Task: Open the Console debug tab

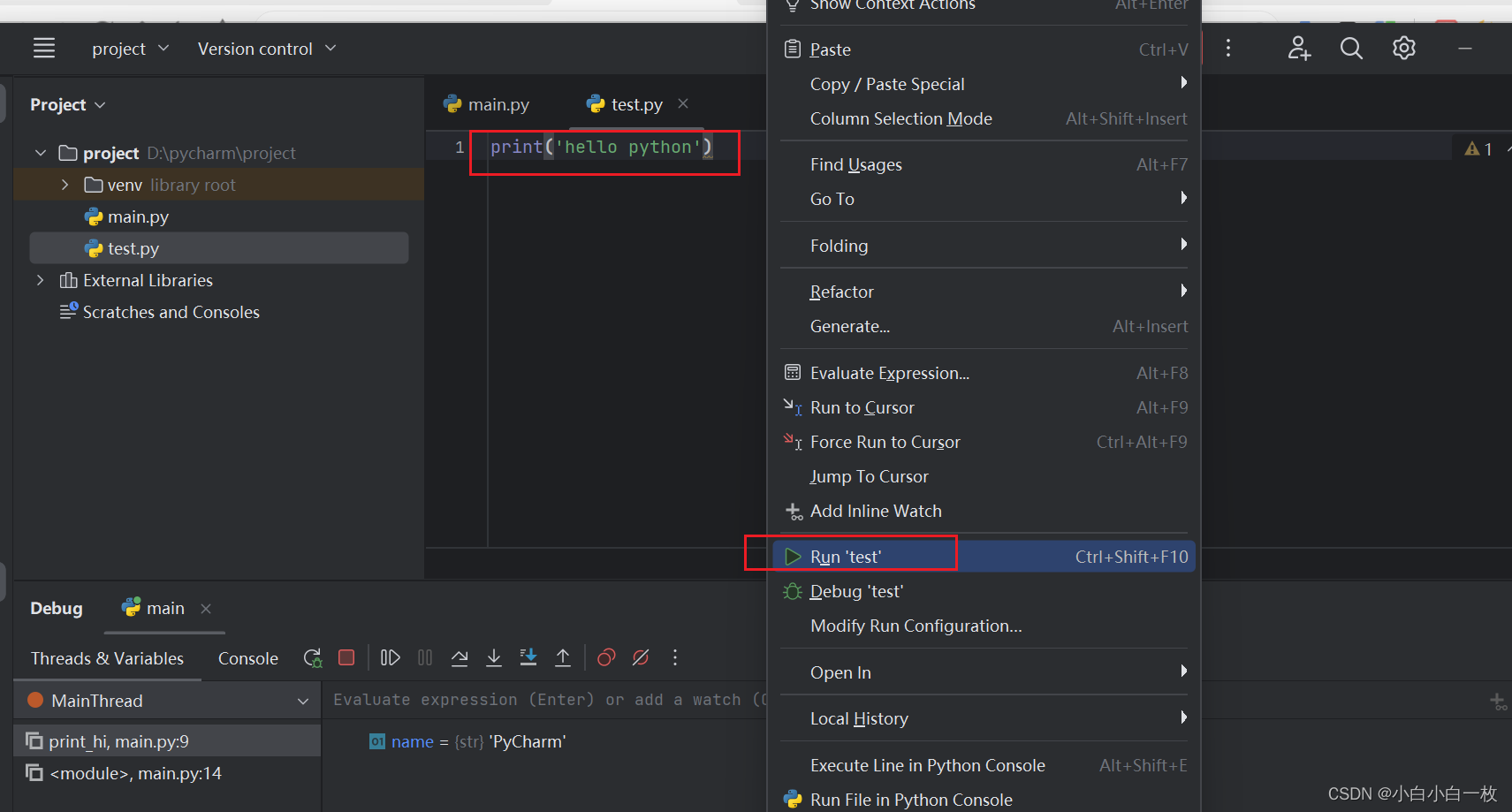Action: click(x=248, y=658)
